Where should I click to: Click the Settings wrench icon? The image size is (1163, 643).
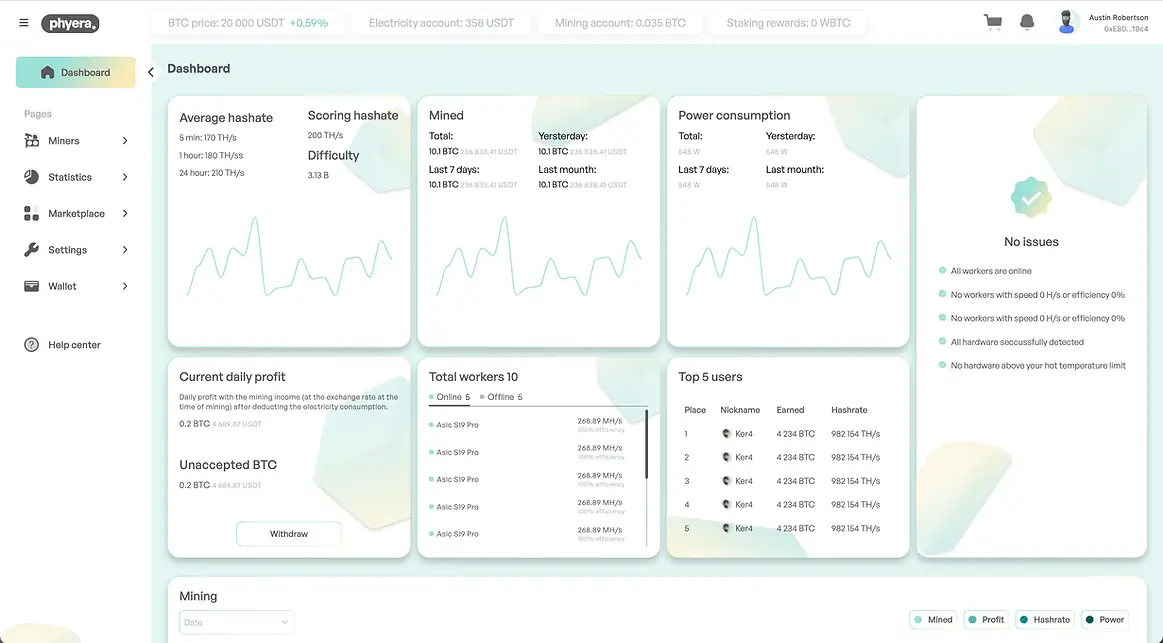(x=31, y=250)
